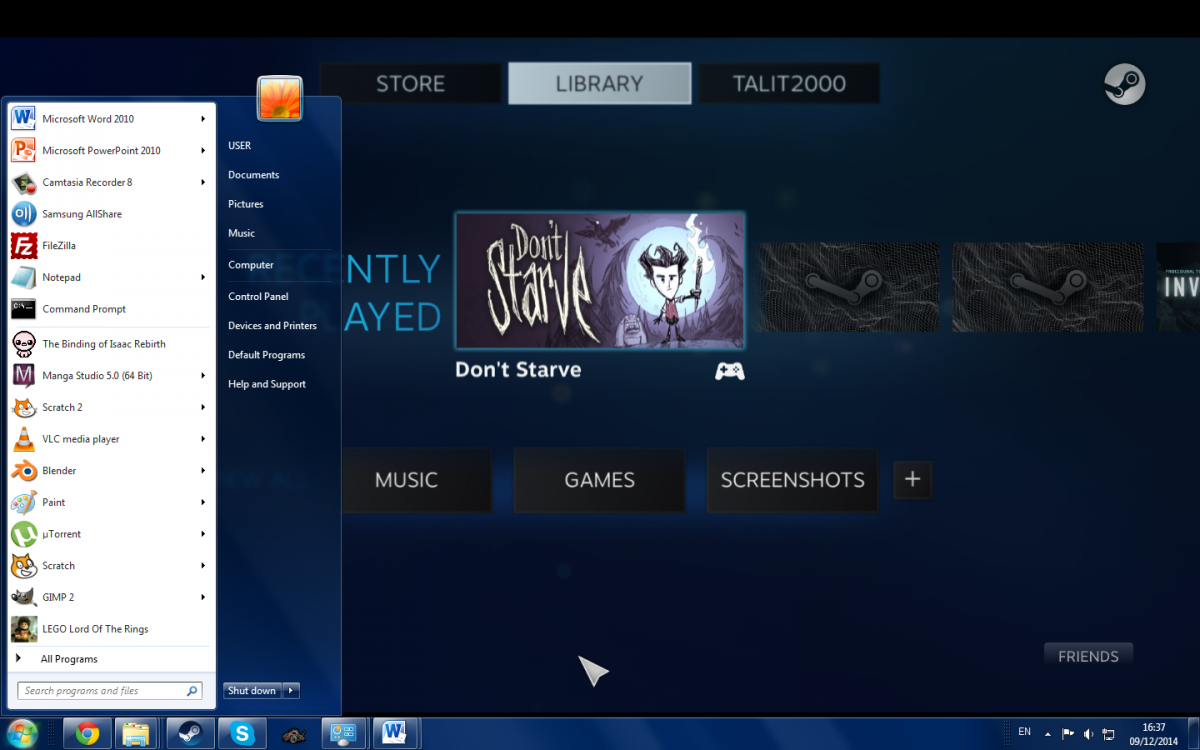Open Google Chrome from the taskbar

click(x=87, y=734)
